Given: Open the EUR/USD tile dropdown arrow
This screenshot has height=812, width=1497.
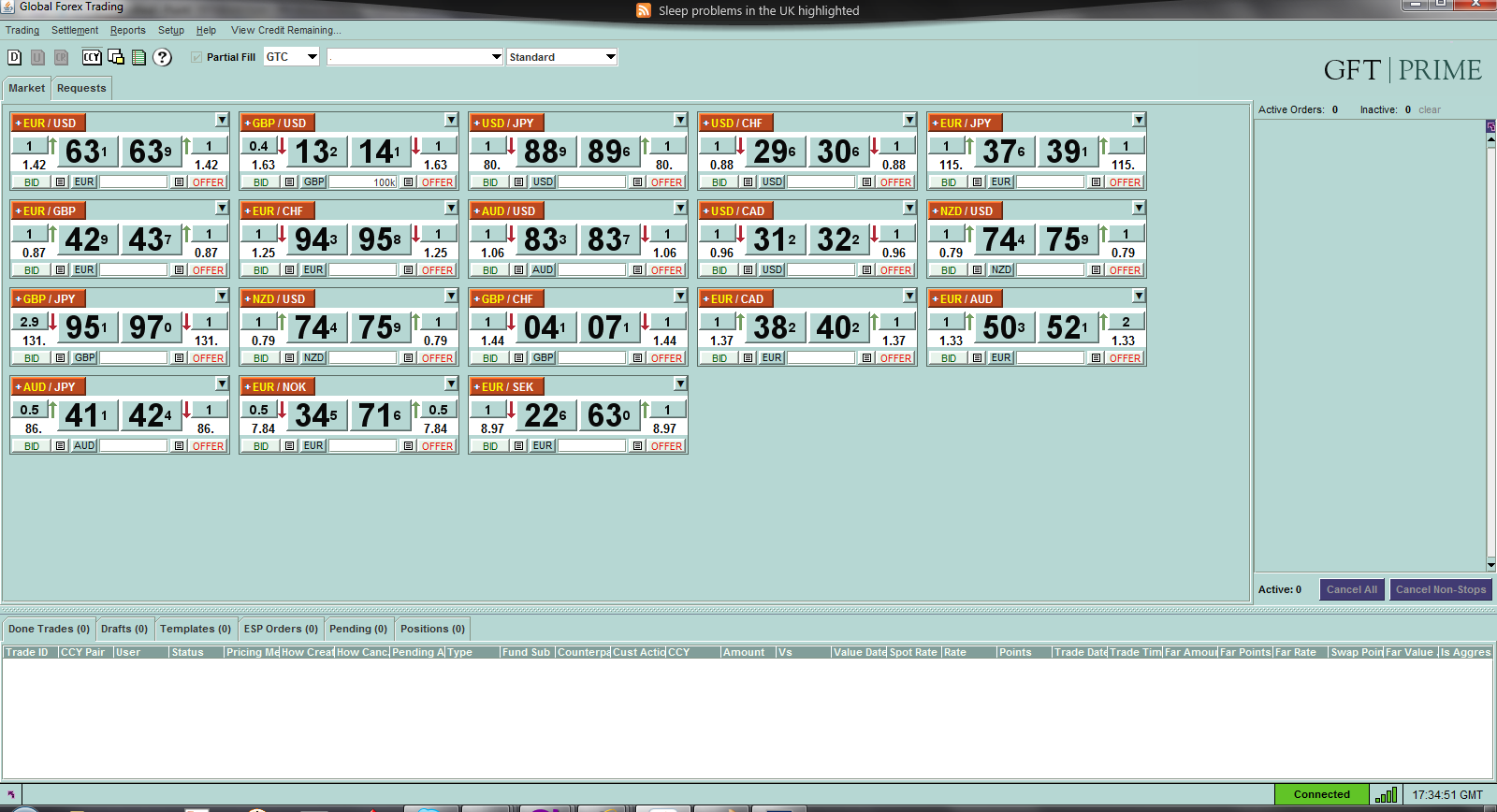Looking at the screenshot, I should tap(222, 120).
